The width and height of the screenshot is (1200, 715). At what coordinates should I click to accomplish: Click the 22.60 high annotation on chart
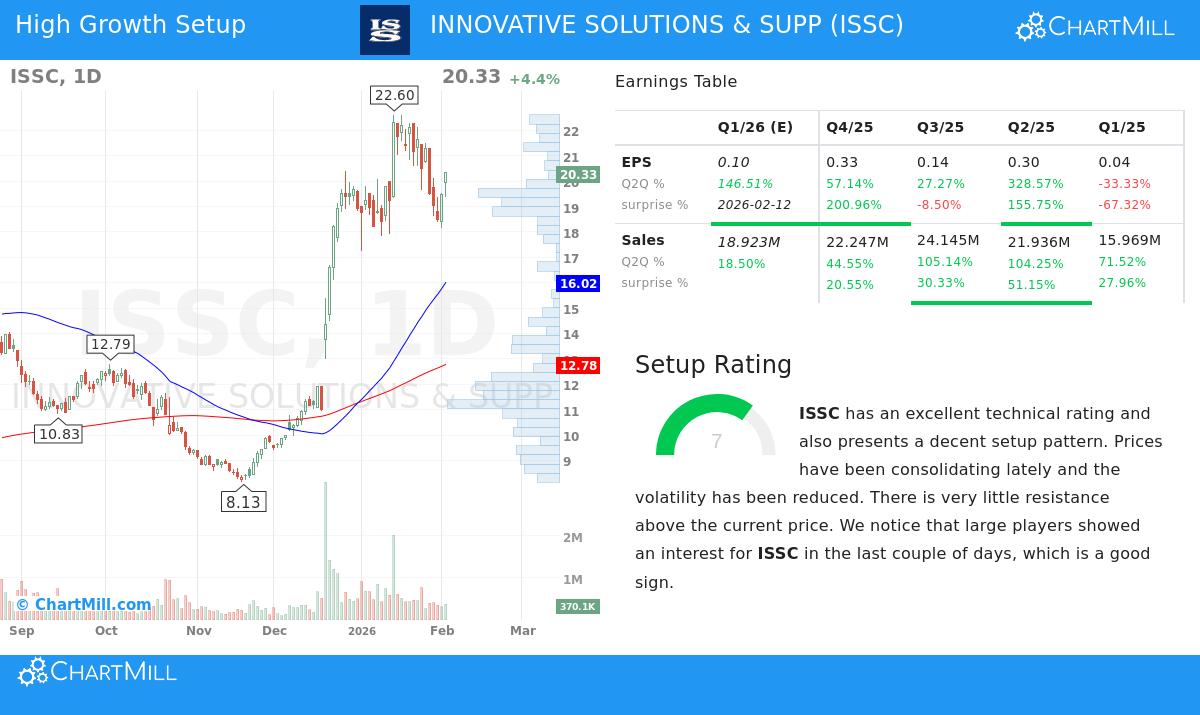point(394,96)
